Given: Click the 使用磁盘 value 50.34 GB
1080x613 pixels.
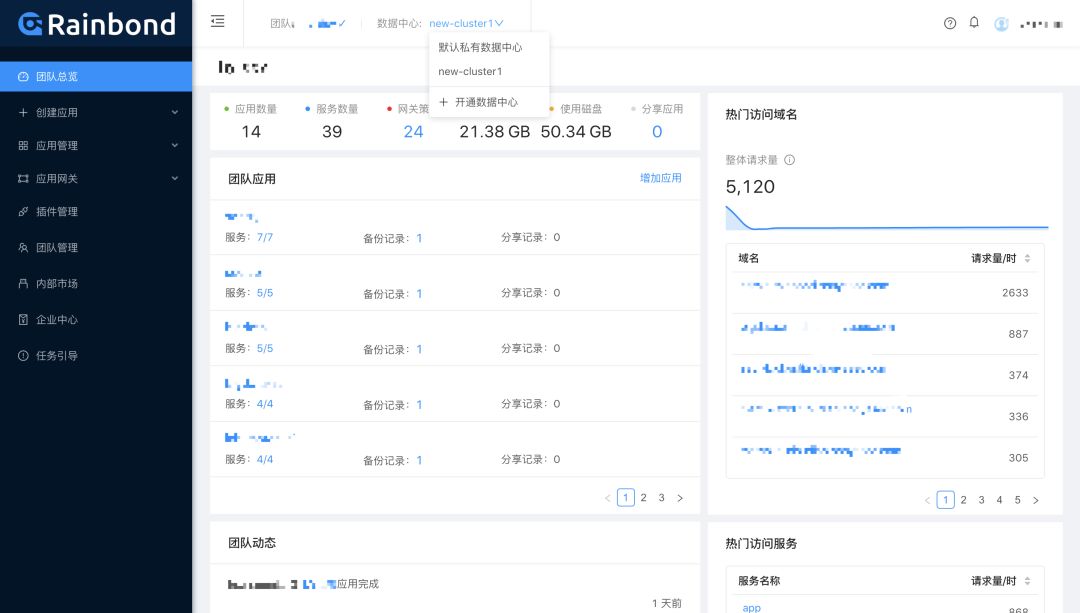Looking at the screenshot, I should (x=576, y=132).
